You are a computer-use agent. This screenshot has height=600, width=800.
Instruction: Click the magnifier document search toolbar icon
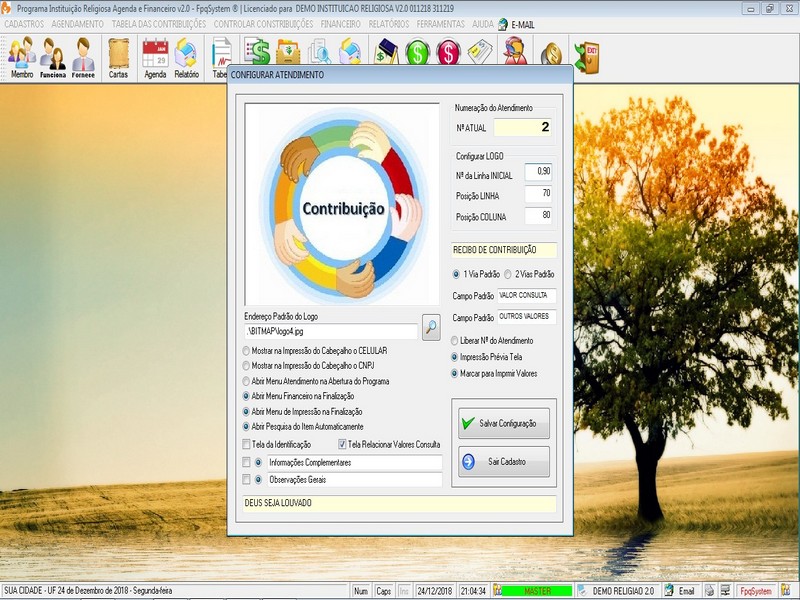(319, 52)
